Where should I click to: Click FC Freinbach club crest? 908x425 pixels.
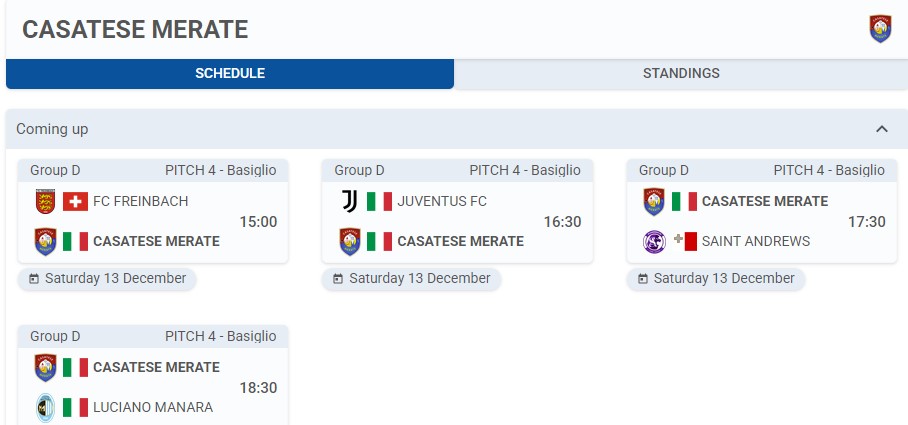45,202
